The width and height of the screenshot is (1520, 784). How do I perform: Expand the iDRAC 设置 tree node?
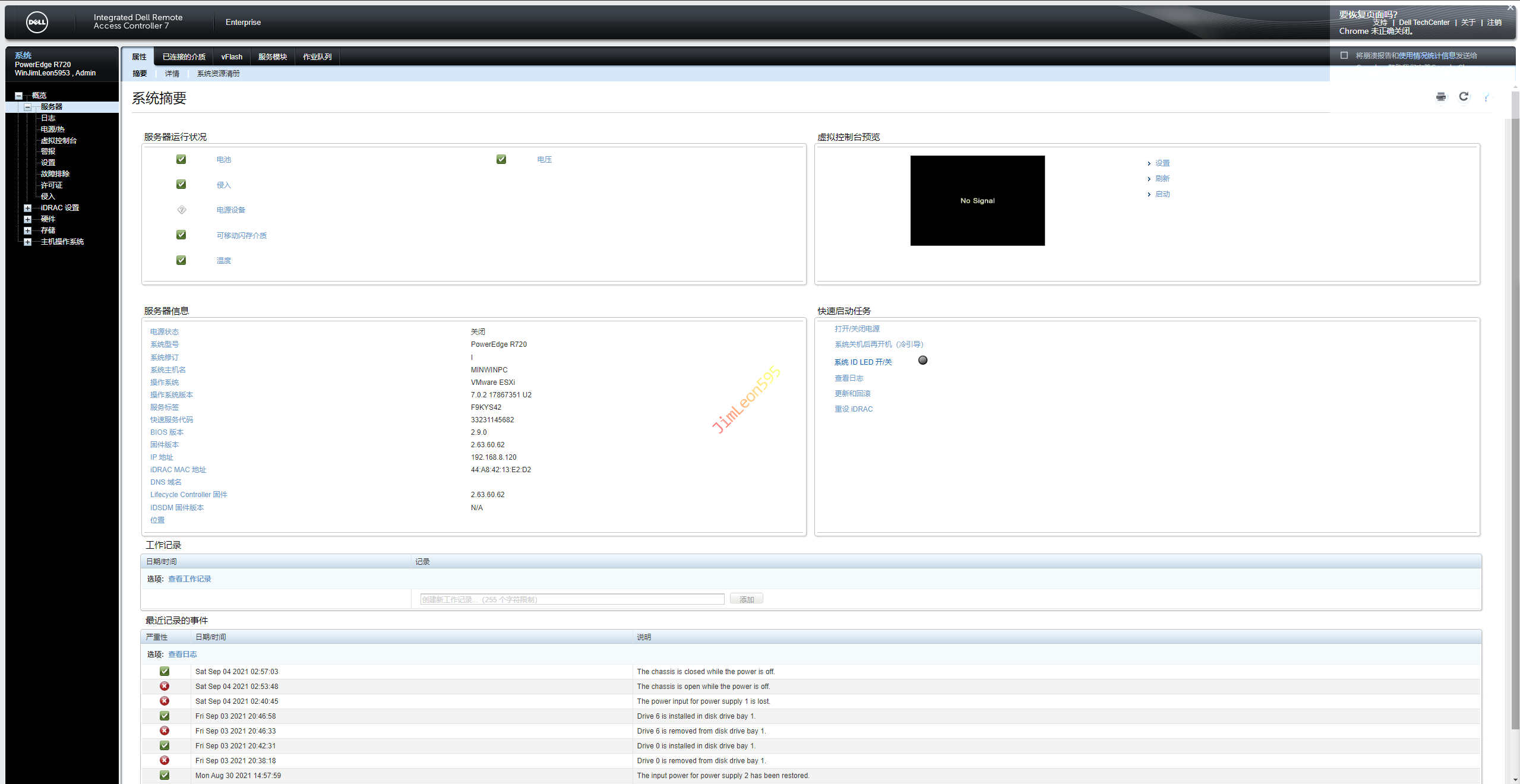pos(27,208)
